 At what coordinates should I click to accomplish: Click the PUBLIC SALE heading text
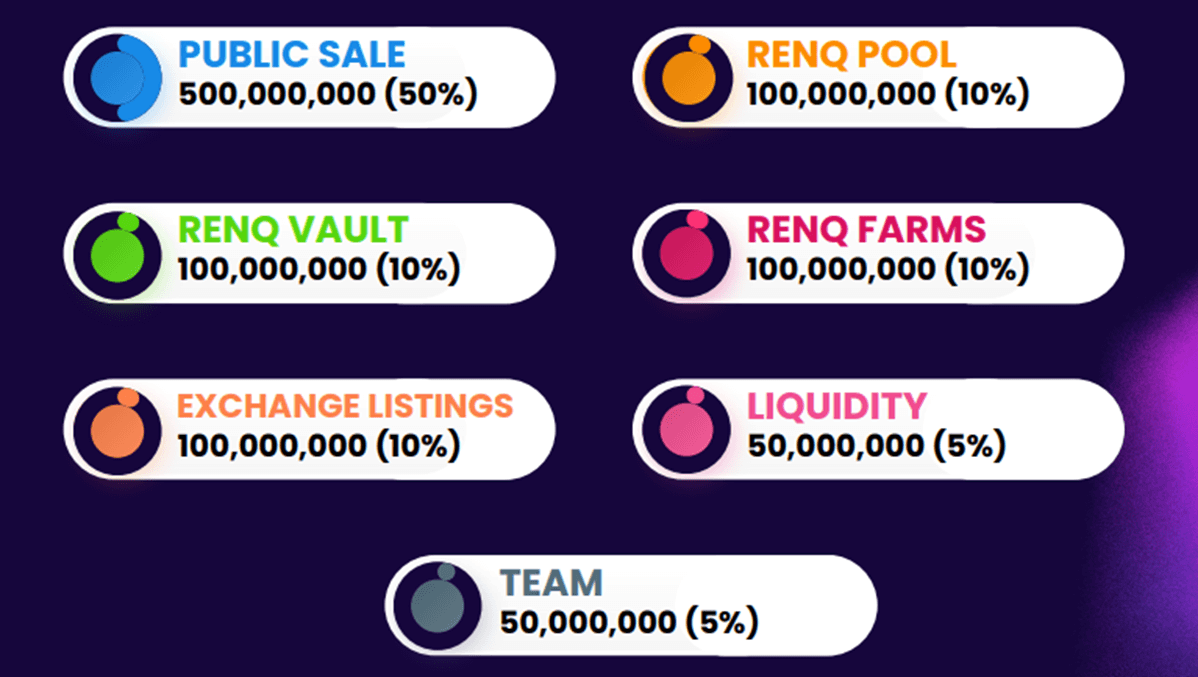pos(292,54)
